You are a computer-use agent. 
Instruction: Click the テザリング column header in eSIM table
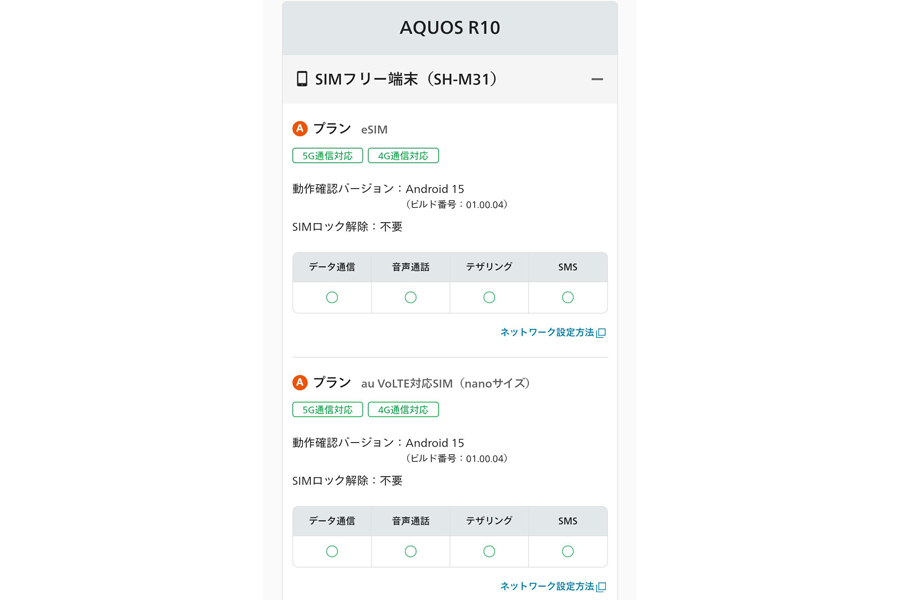(489, 267)
